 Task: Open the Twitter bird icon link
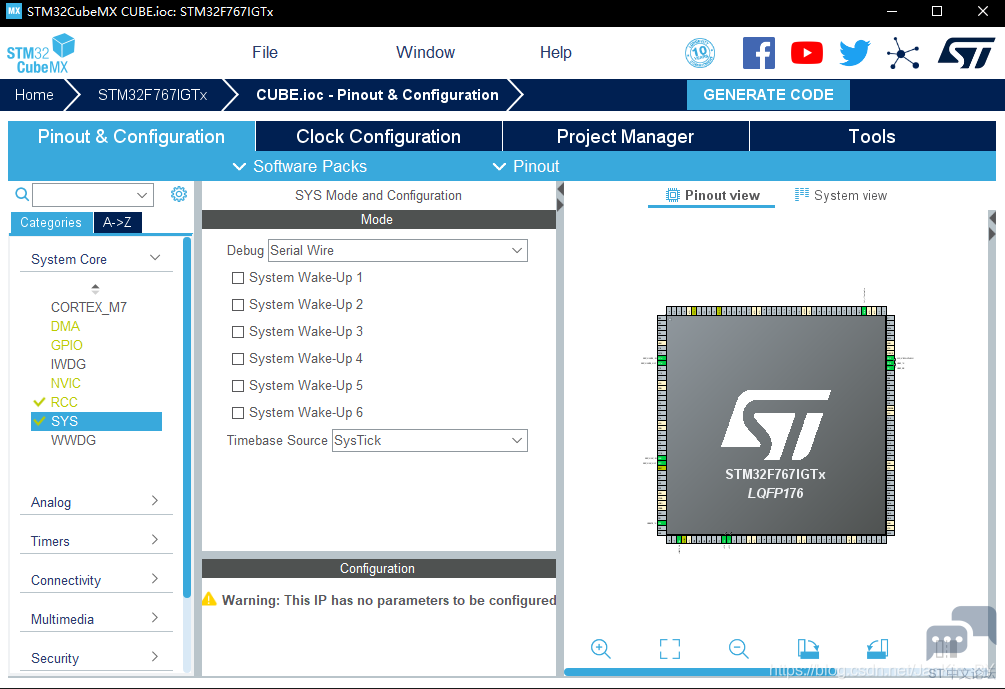click(x=855, y=53)
